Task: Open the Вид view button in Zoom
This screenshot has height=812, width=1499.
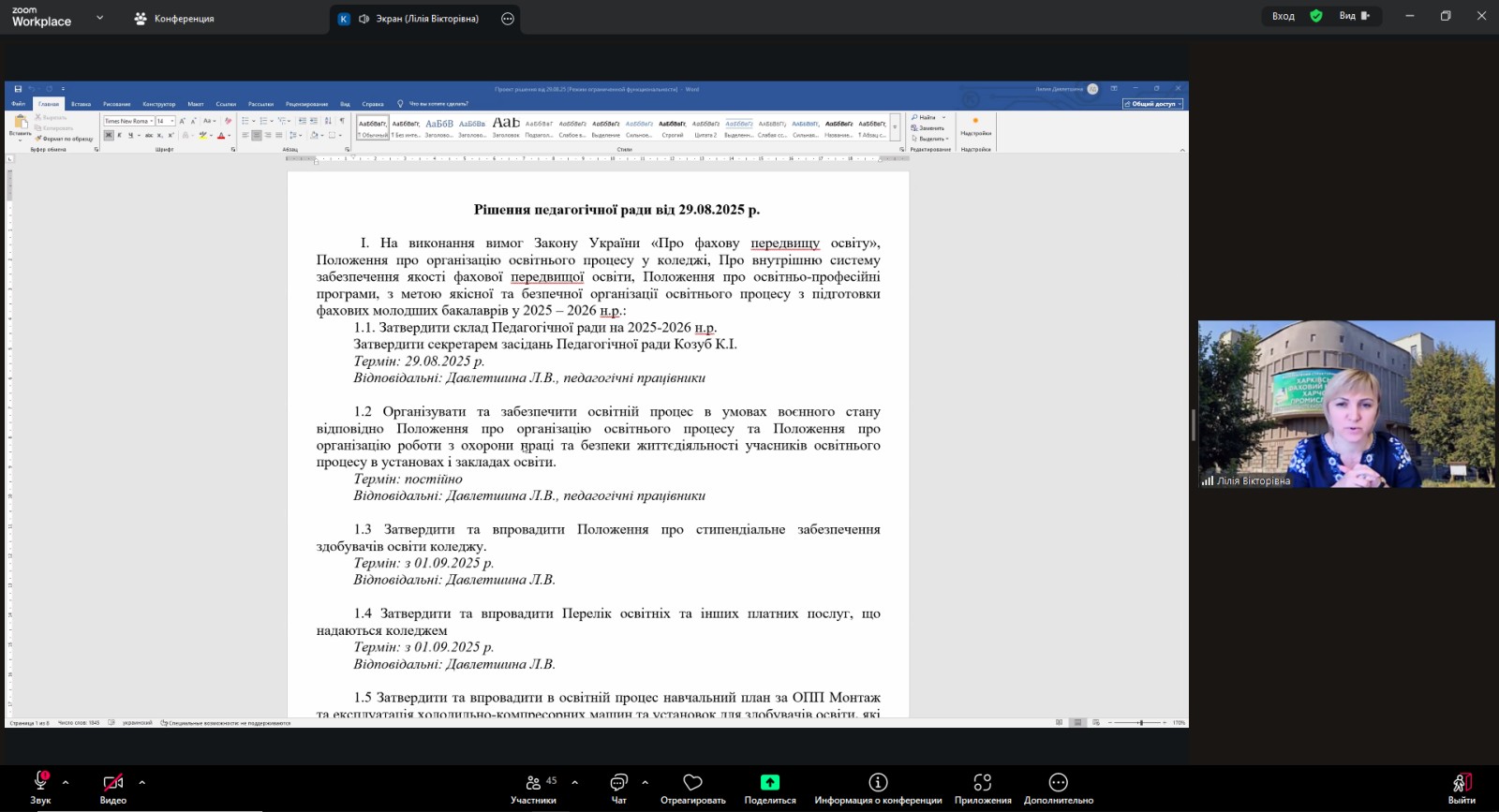Action: [1354, 16]
